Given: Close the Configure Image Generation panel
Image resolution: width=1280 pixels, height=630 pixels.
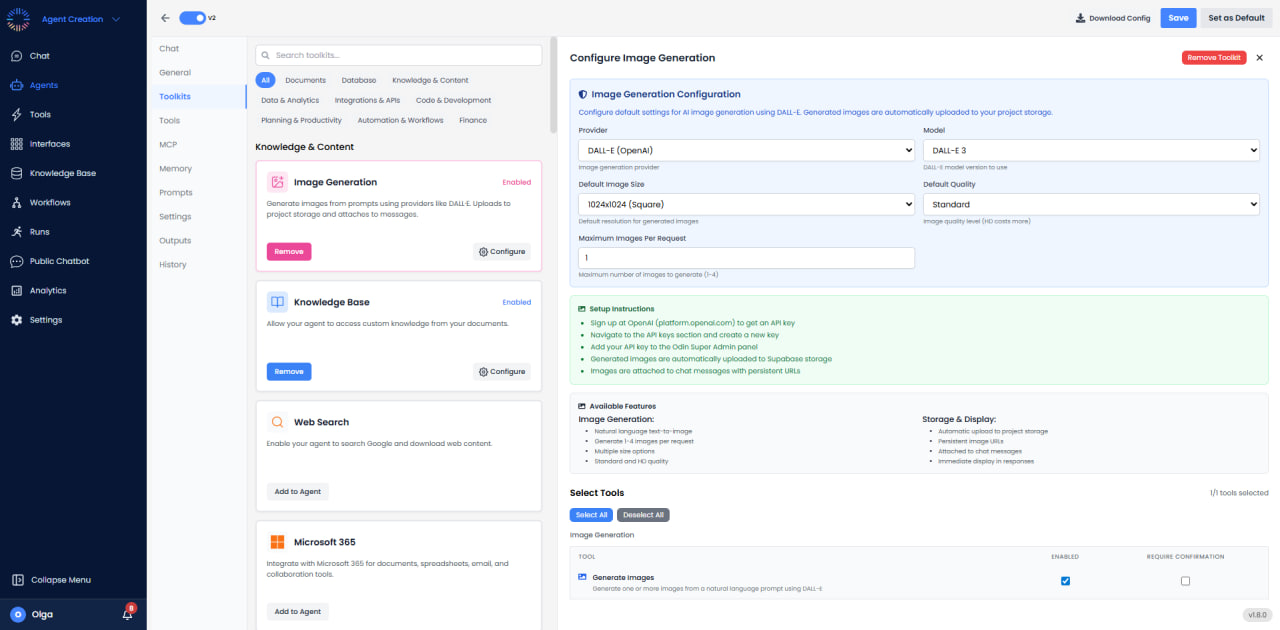Looking at the screenshot, I should tap(1260, 58).
